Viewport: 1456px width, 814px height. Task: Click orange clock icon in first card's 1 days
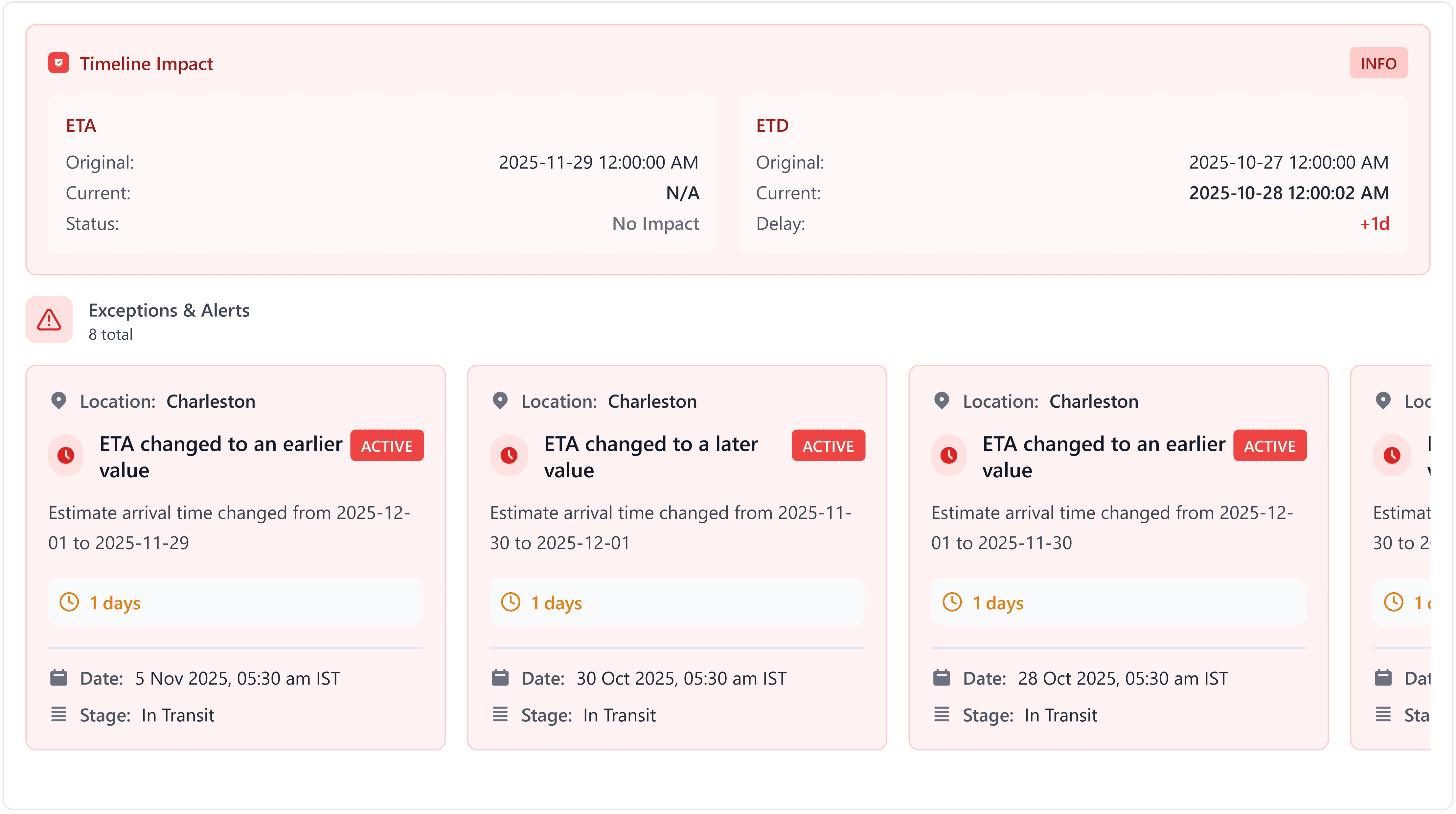pyautogui.click(x=70, y=602)
